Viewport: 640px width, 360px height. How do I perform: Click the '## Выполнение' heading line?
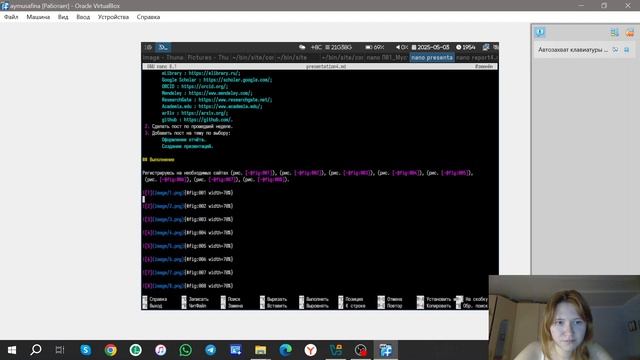pos(158,160)
